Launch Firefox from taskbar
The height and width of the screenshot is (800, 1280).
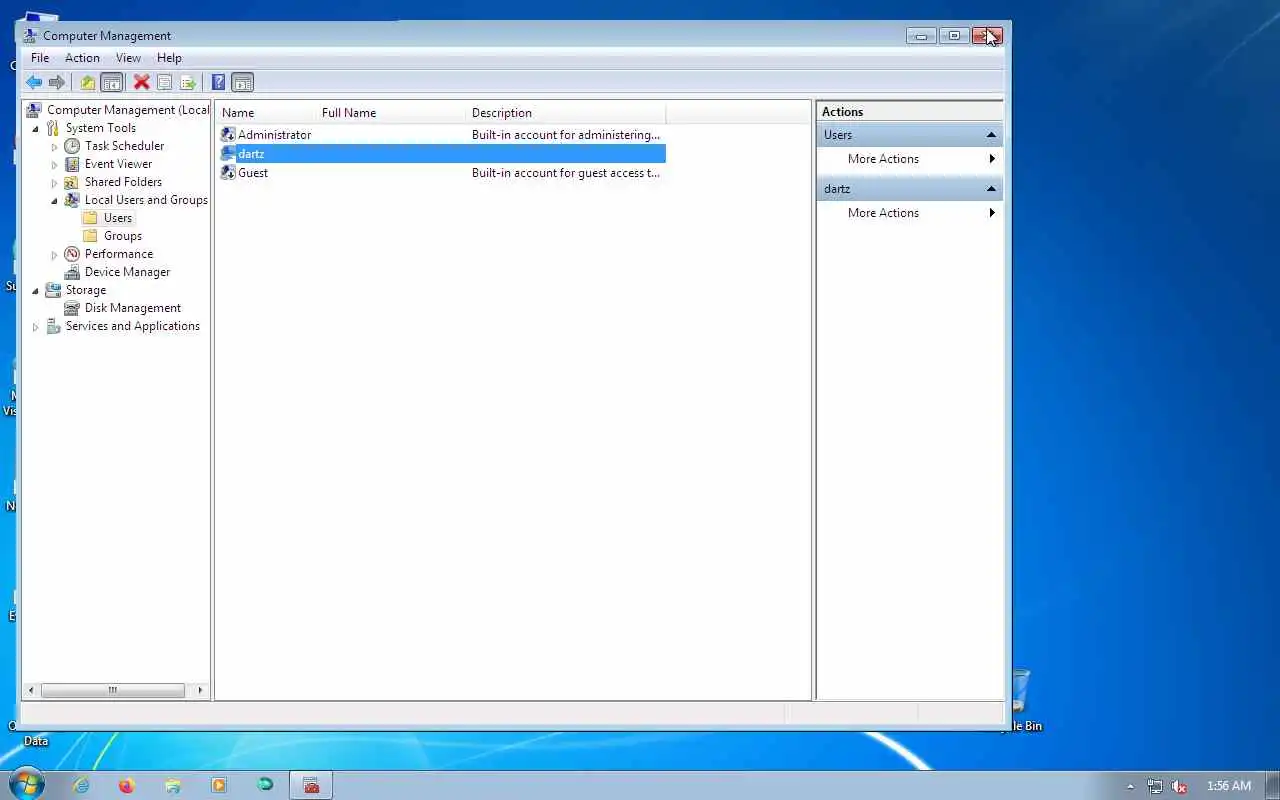tap(126, 785)
